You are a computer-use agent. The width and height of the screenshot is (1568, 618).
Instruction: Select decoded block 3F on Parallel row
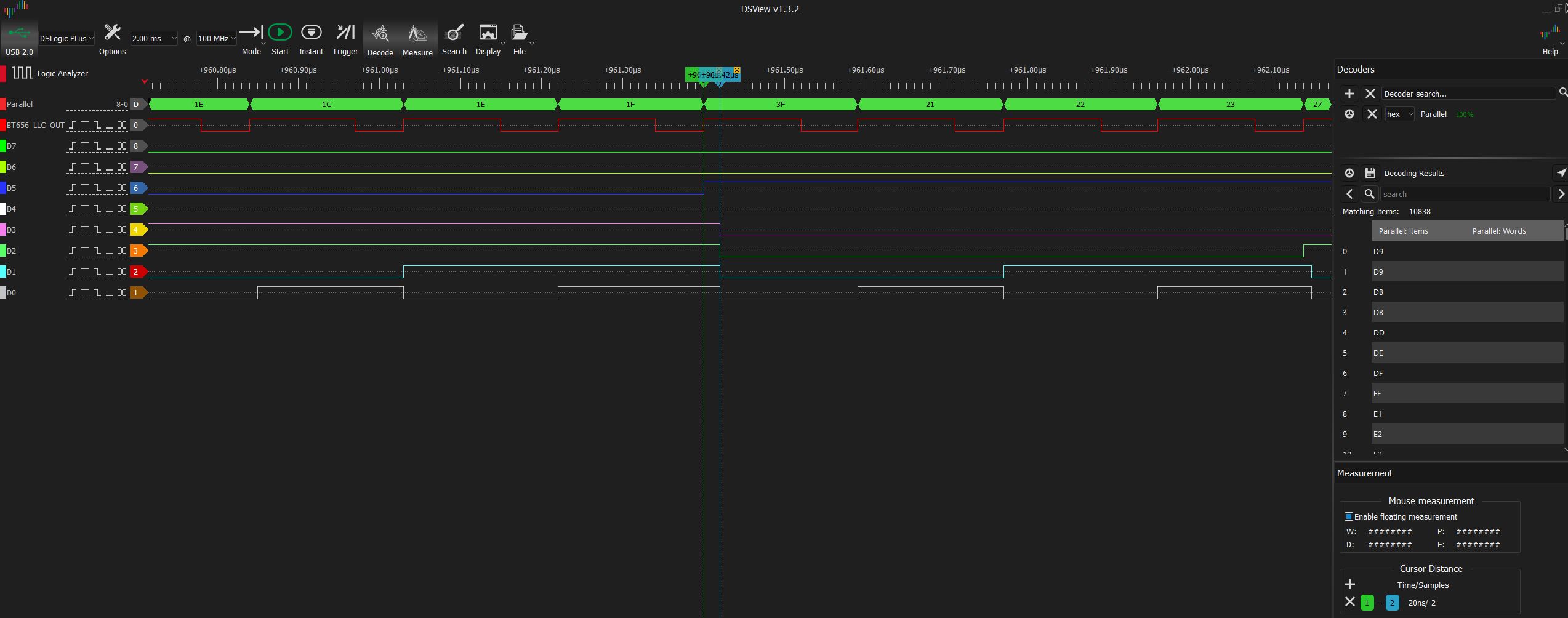[781, 105]
